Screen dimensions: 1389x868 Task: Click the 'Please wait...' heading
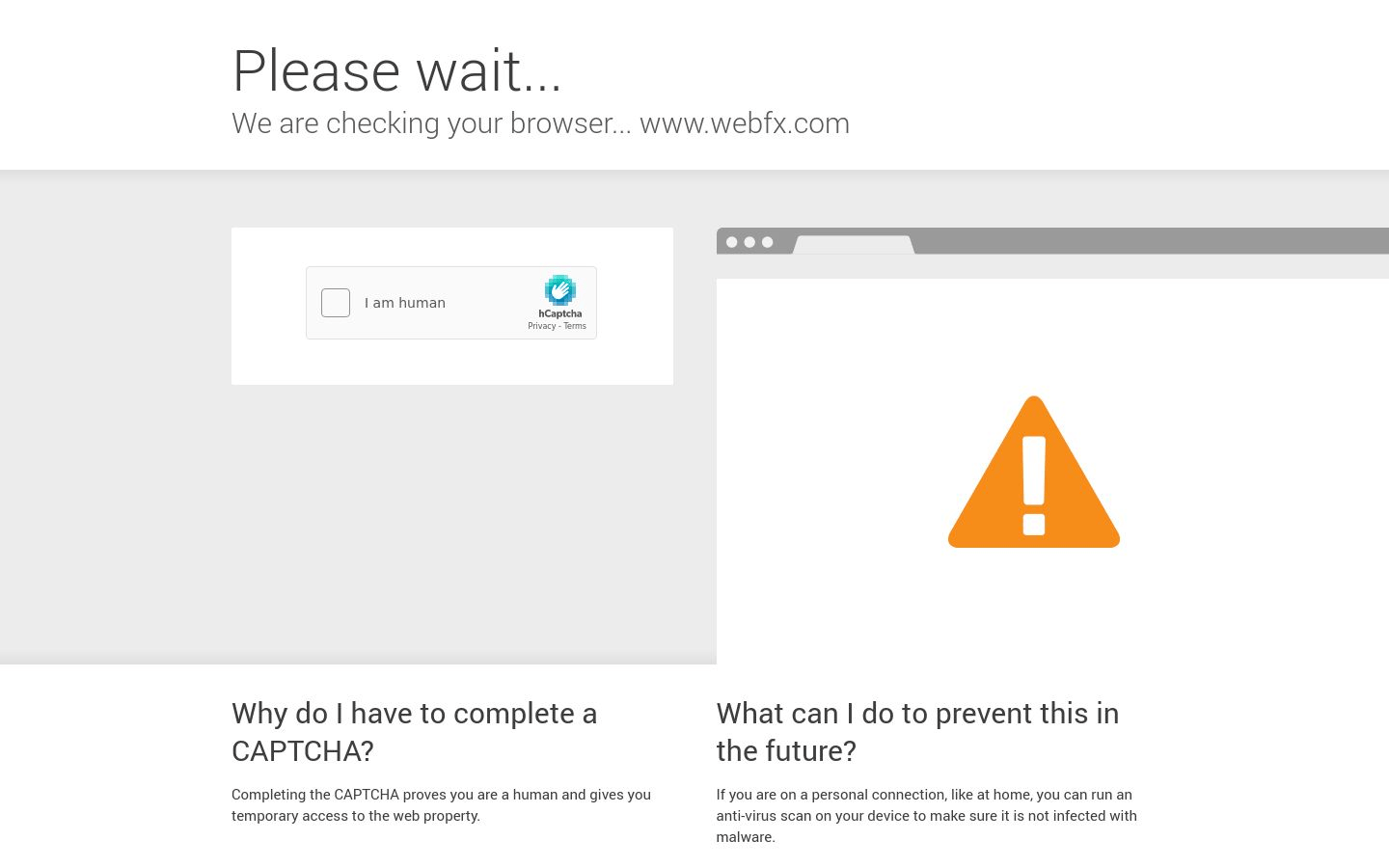click(x=396, y=70)
